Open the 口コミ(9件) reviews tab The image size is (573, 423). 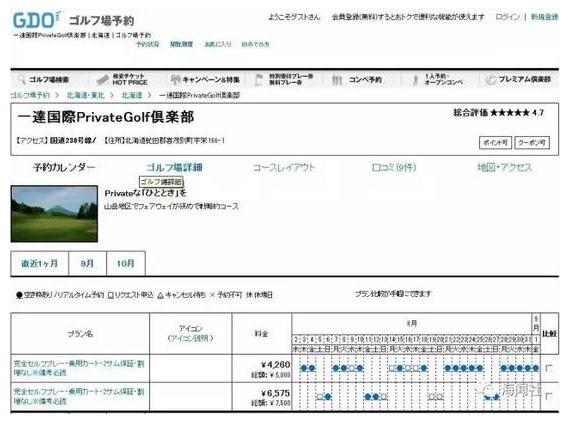394,168
